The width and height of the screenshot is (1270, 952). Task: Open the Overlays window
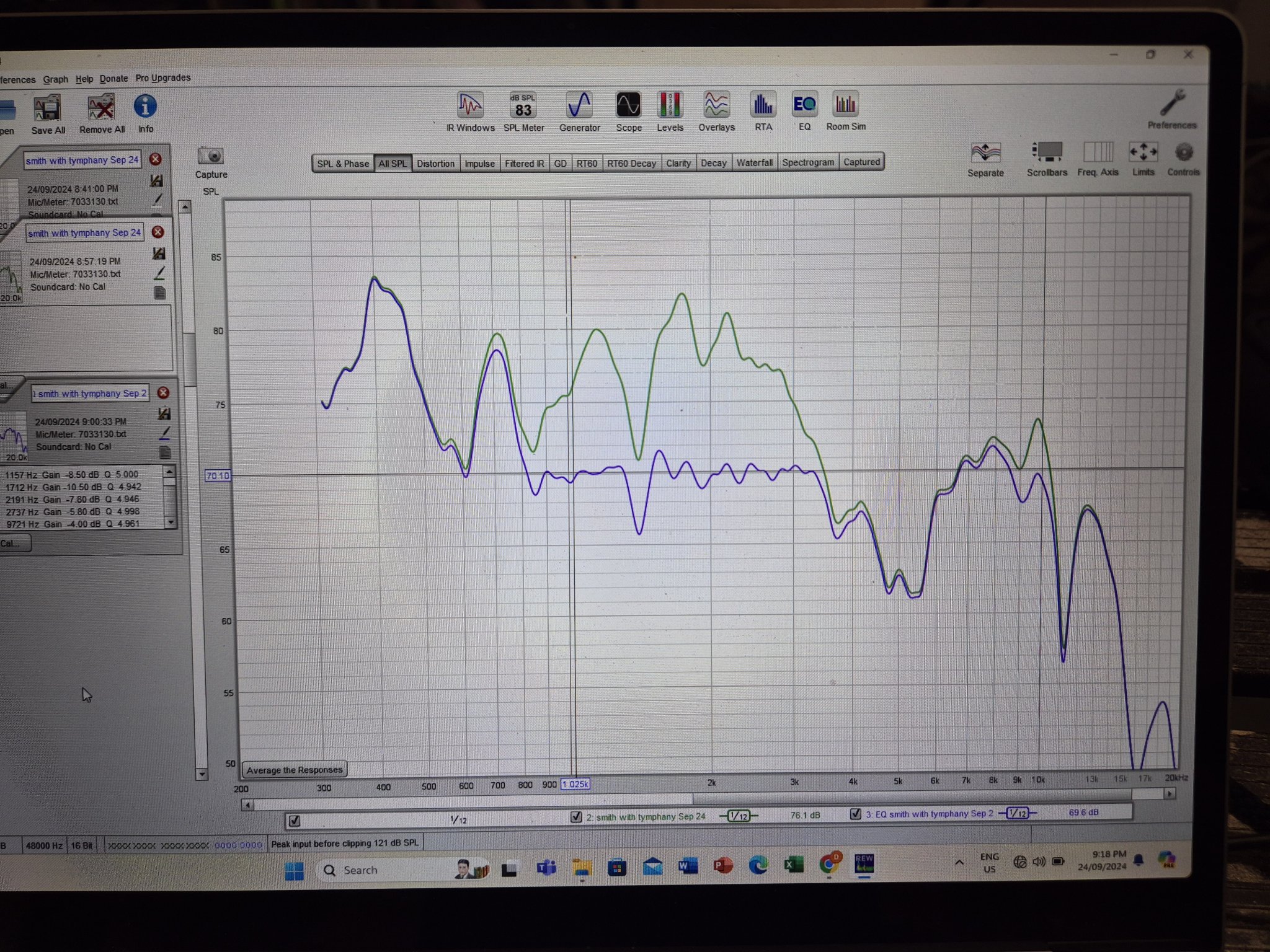716,112
